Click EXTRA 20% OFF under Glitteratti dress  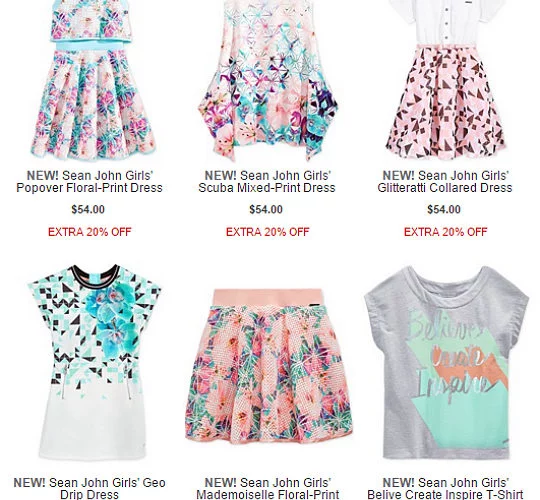pos(446,232)
